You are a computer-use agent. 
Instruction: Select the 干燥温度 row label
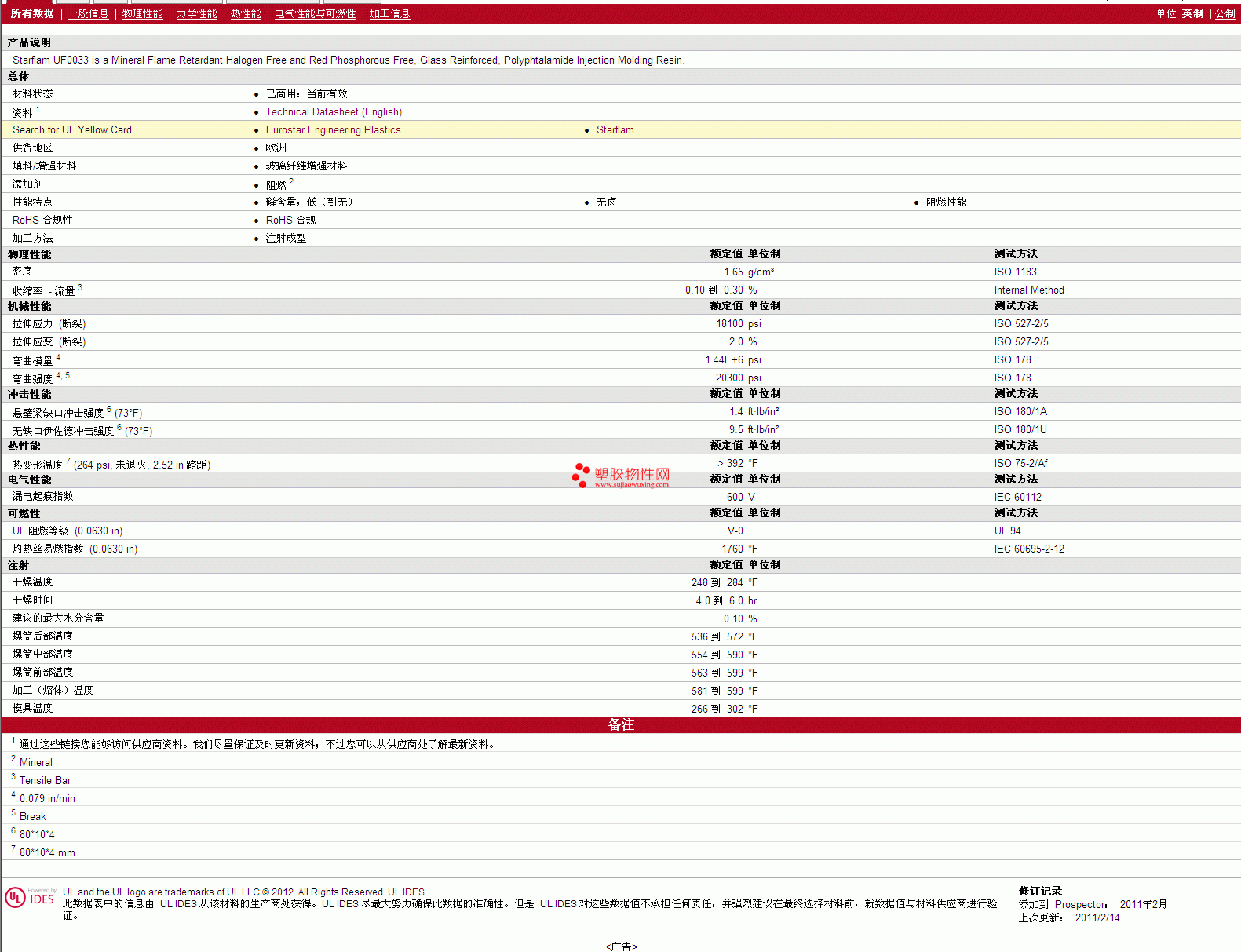[x=32, y=582]
